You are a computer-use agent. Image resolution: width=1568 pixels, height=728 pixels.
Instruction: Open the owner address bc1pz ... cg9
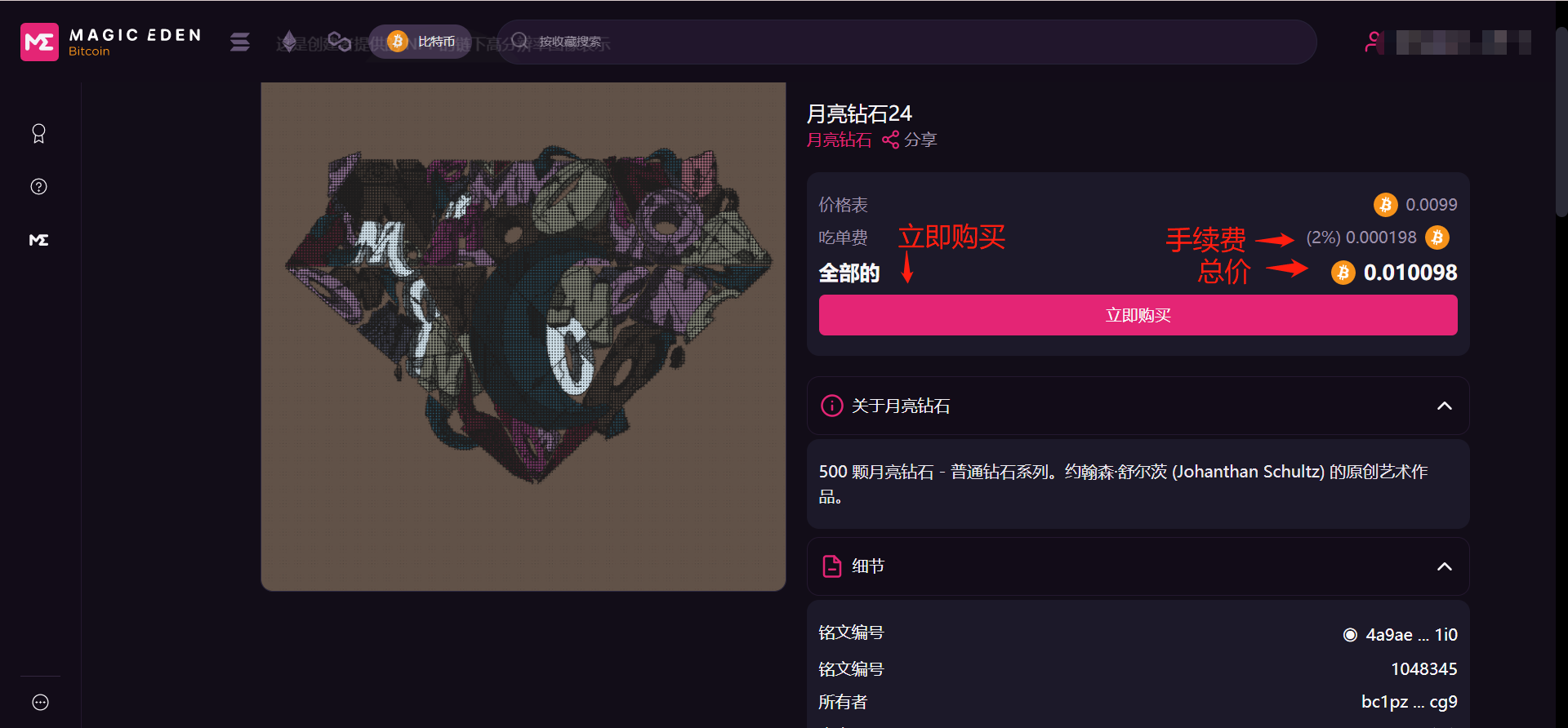[x=1409, y=702]
